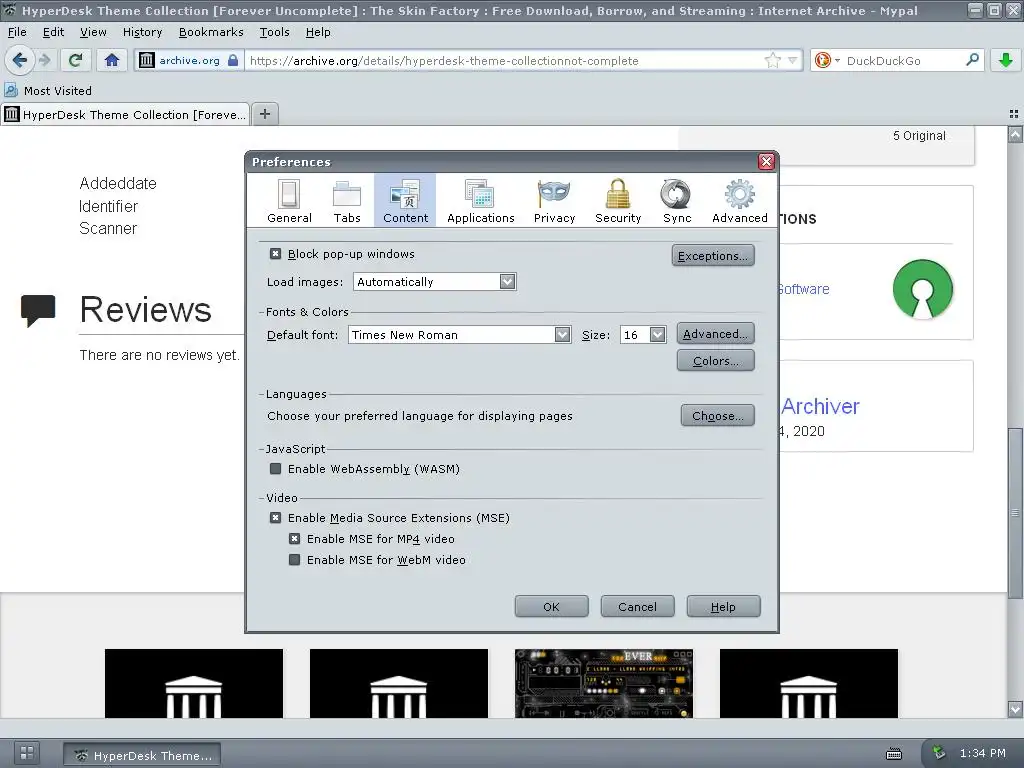
Task: Open the Sync preferences pane
Action: pos(677,200)
